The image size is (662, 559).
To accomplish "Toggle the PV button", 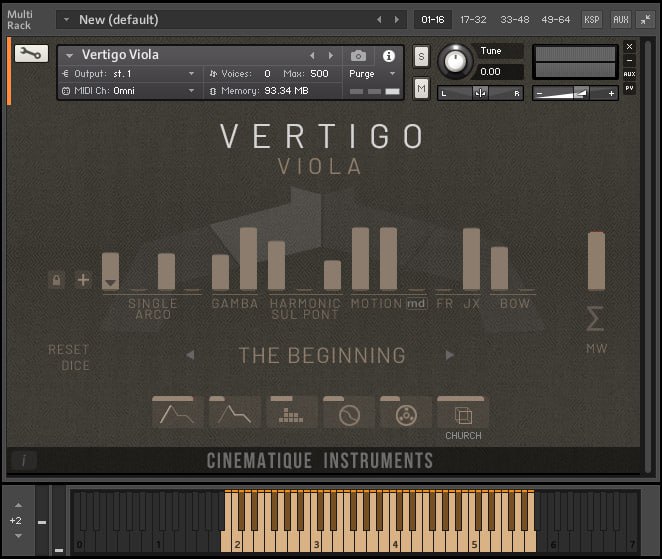I will 629,88.
